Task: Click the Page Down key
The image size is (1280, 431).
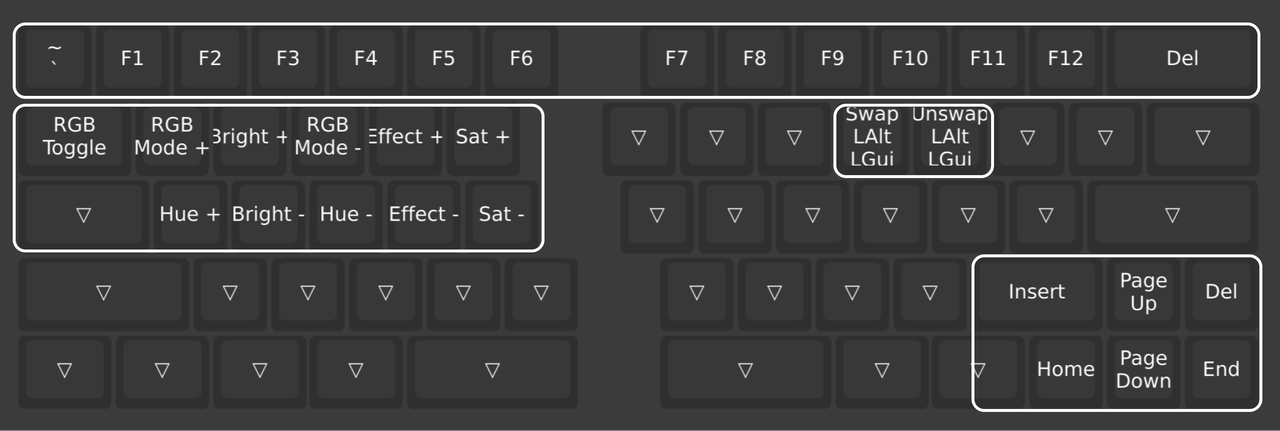Action: pyautogui.click(x=1143, y=370)
